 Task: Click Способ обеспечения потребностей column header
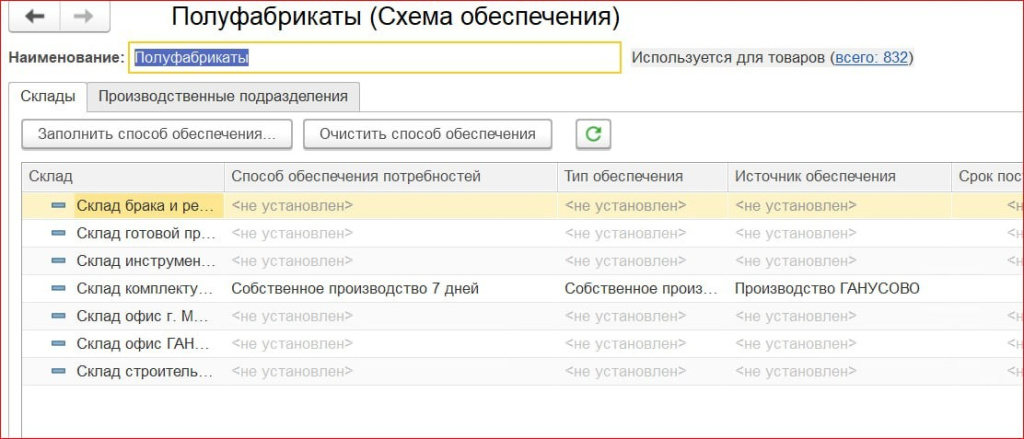pyautogui.click(x=356, y=176)
